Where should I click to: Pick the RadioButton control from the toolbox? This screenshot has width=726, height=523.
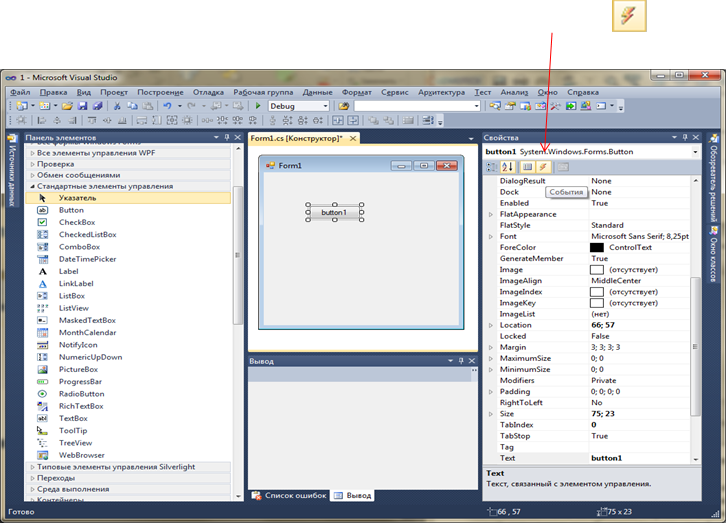tap(81, 394)
